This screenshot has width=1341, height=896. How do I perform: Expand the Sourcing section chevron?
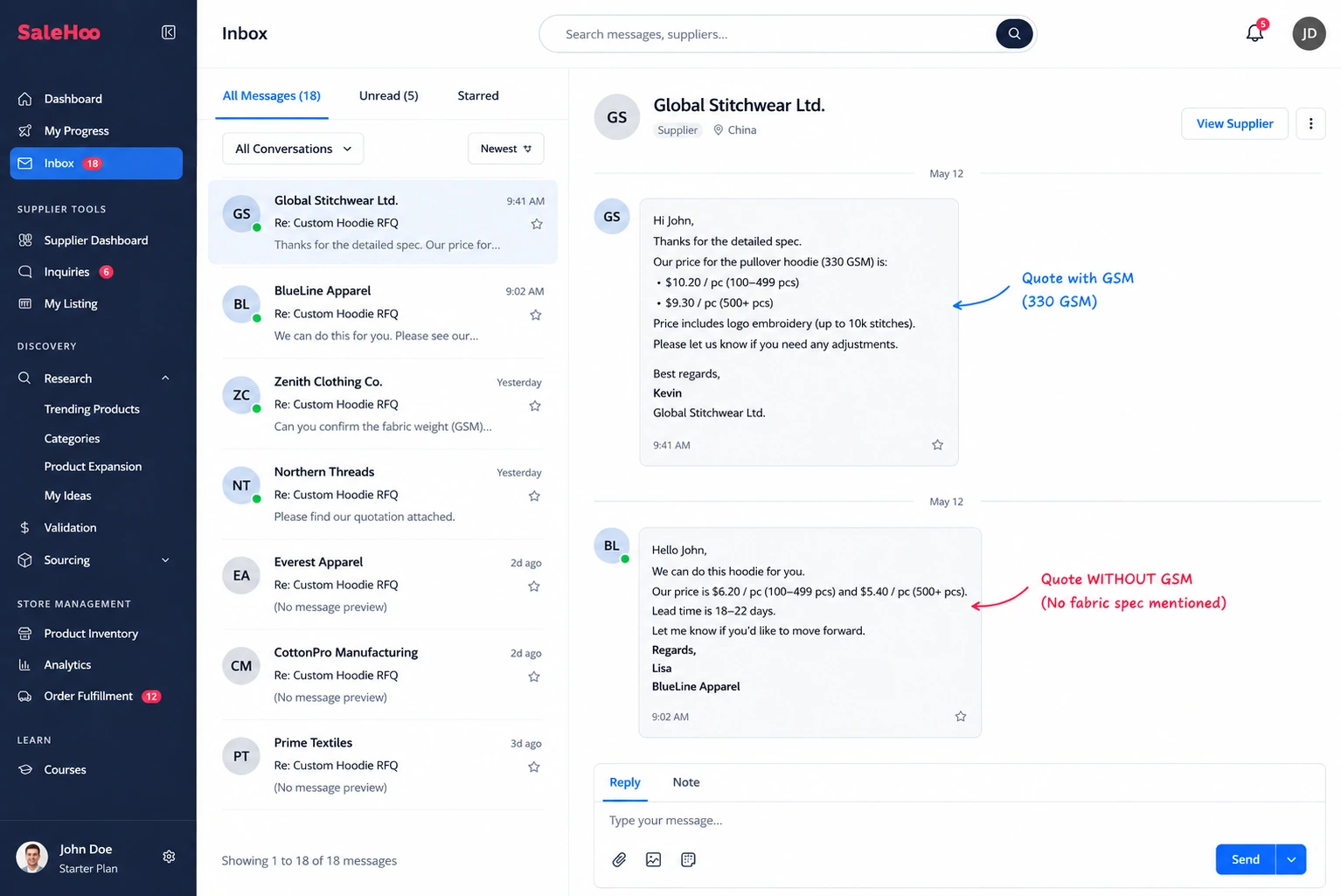pos(165,559)
